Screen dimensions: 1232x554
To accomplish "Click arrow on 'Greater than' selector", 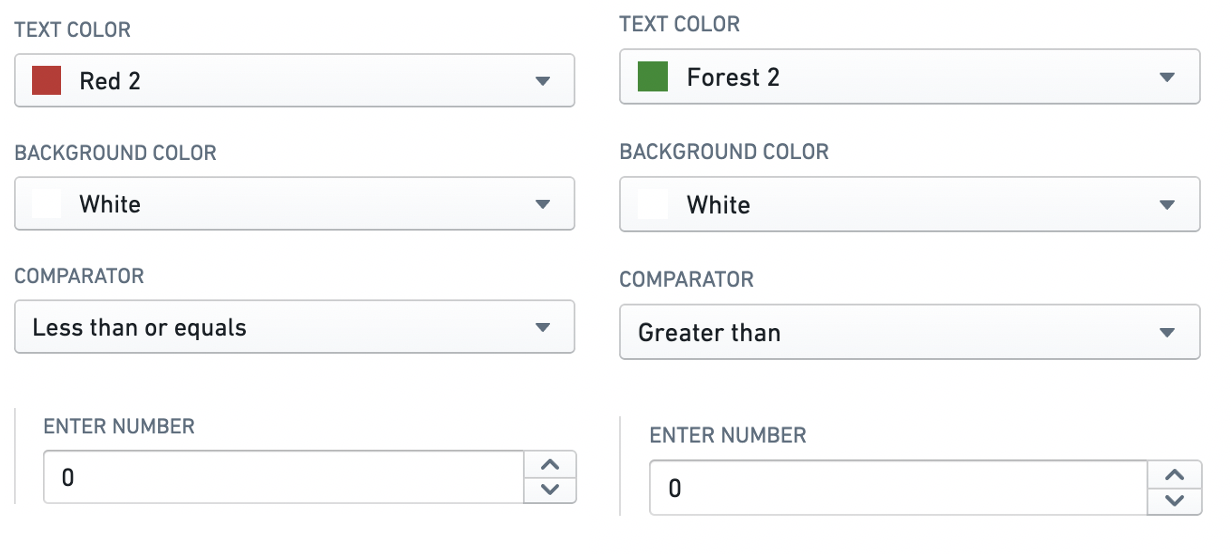I will click(x=1166, y=332).
